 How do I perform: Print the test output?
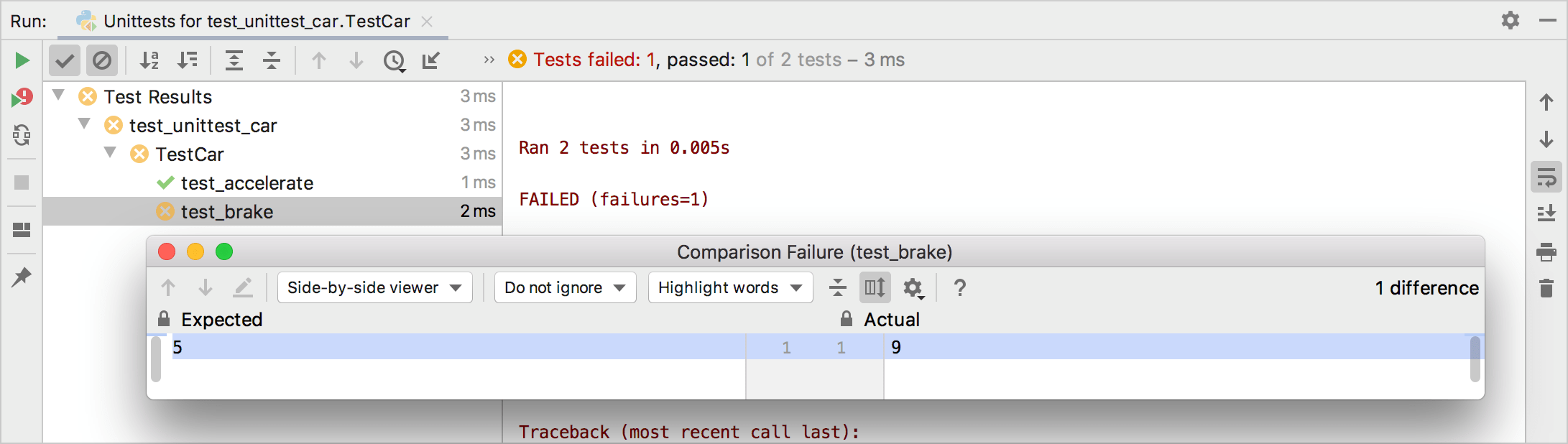coord(1545,251)
